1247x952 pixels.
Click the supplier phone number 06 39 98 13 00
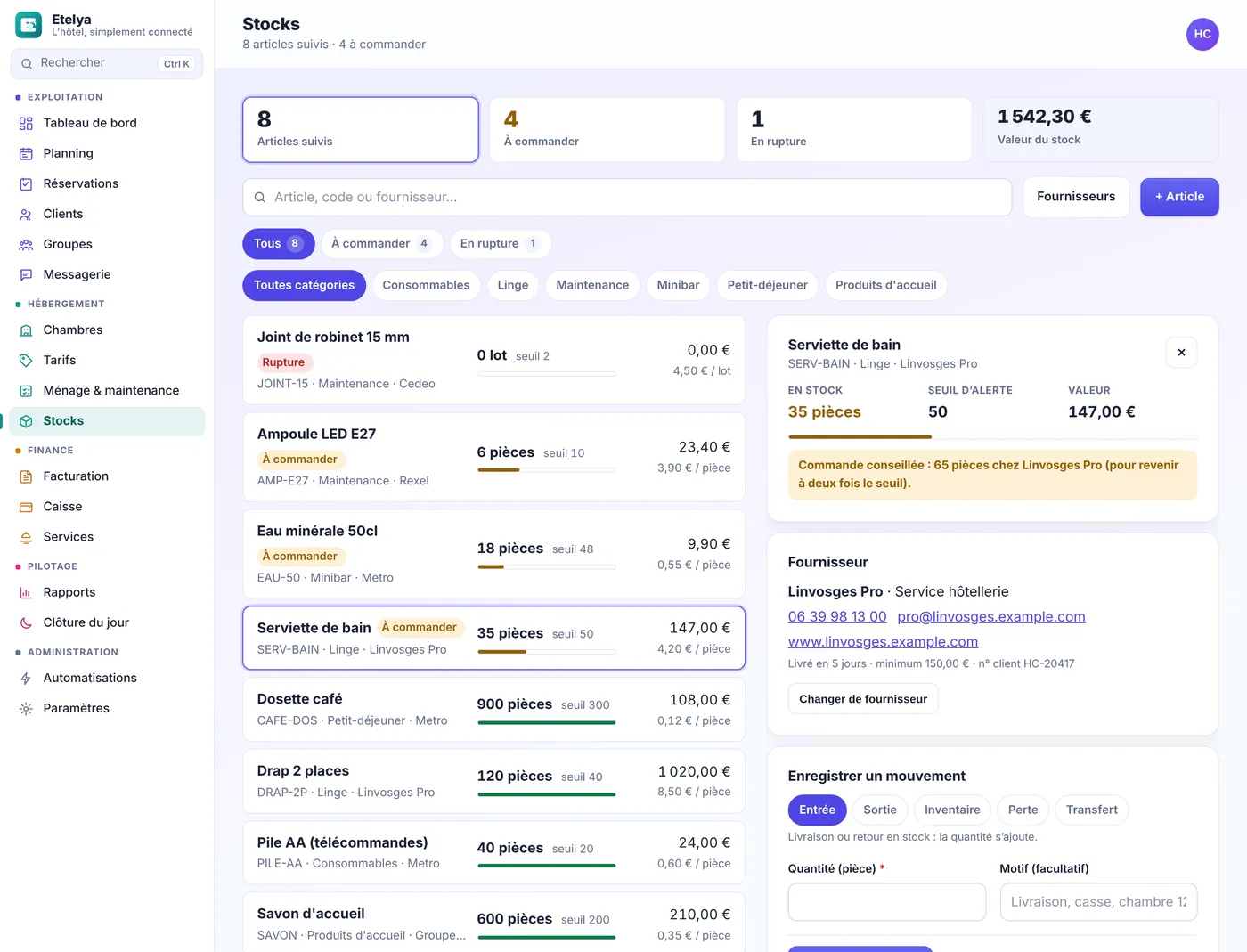click(x=837, y=617)
